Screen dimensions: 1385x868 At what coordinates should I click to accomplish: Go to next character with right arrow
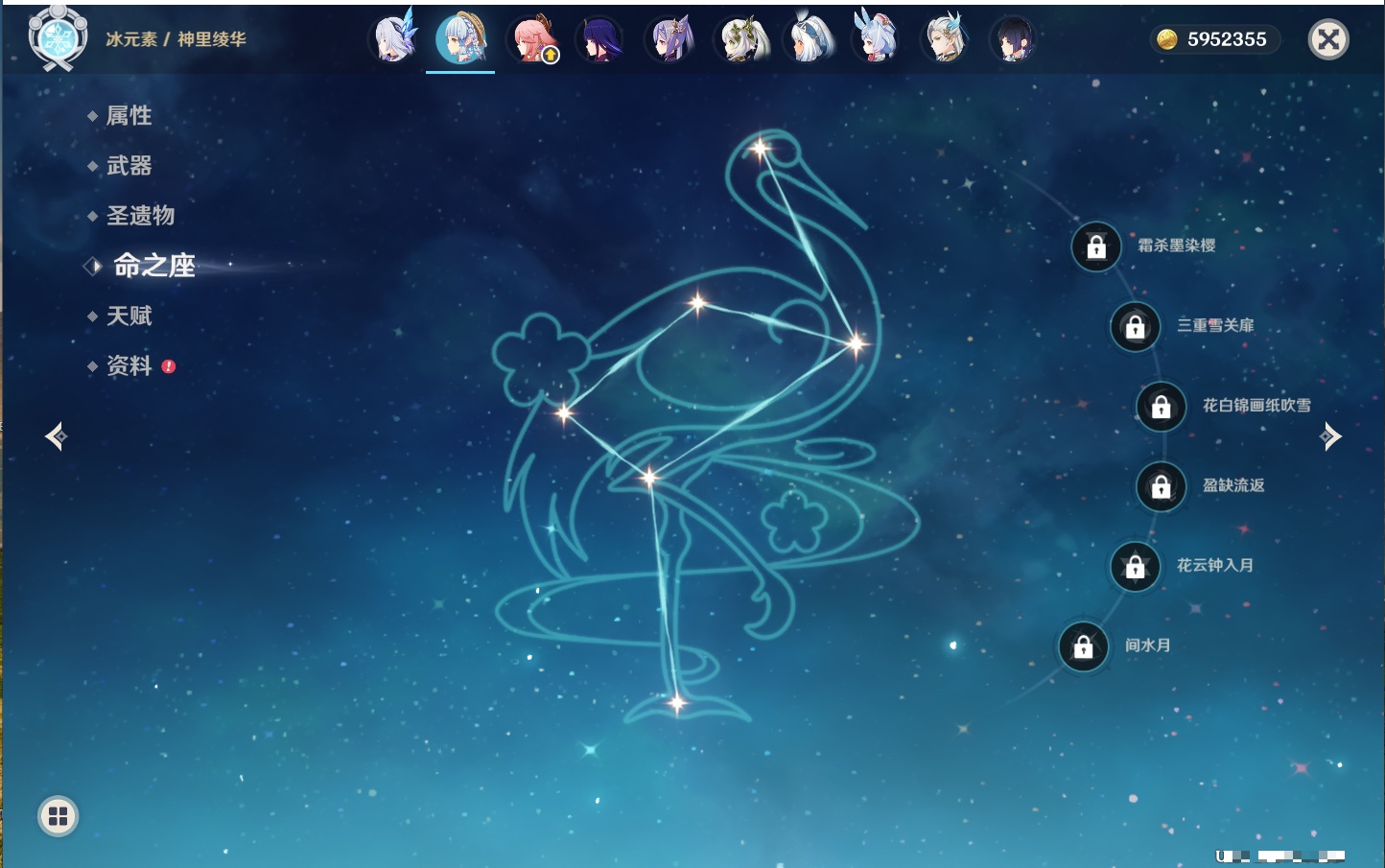(1330, 436)
